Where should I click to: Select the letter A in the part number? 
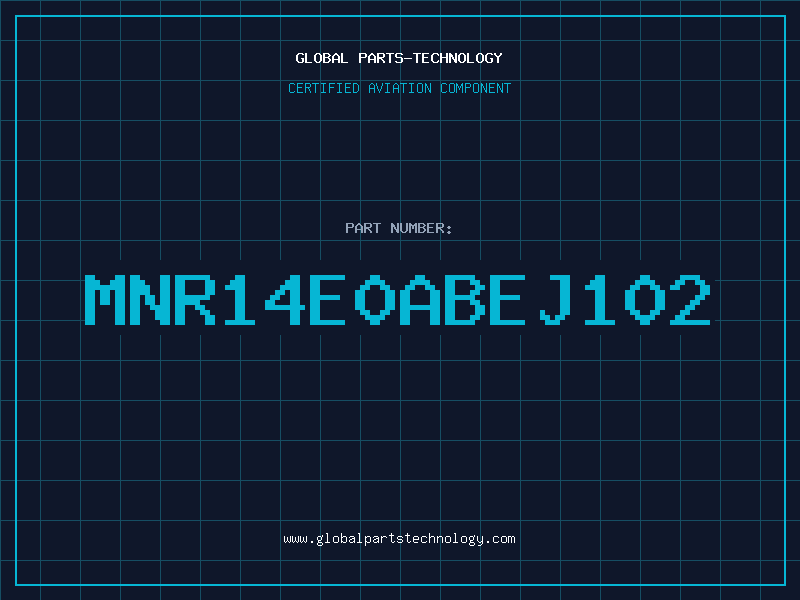pos(420,300)
